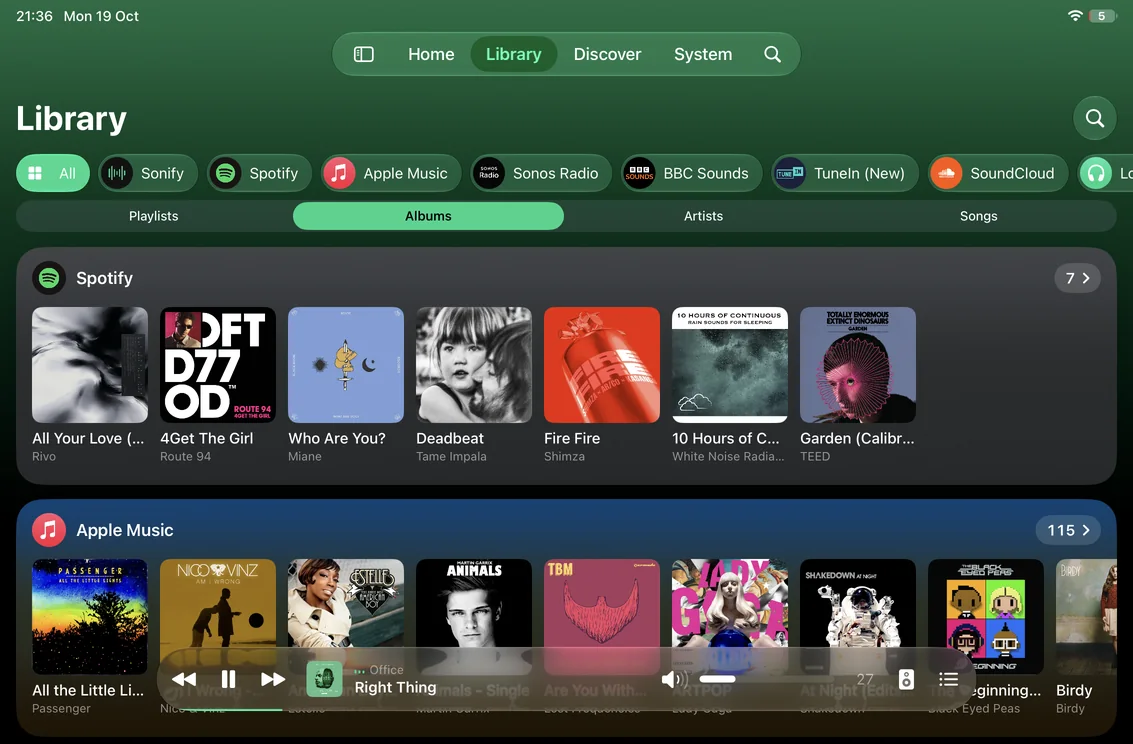Filter library by Apple Music service
Screen dimensions: 1133x744
[391, 173]
